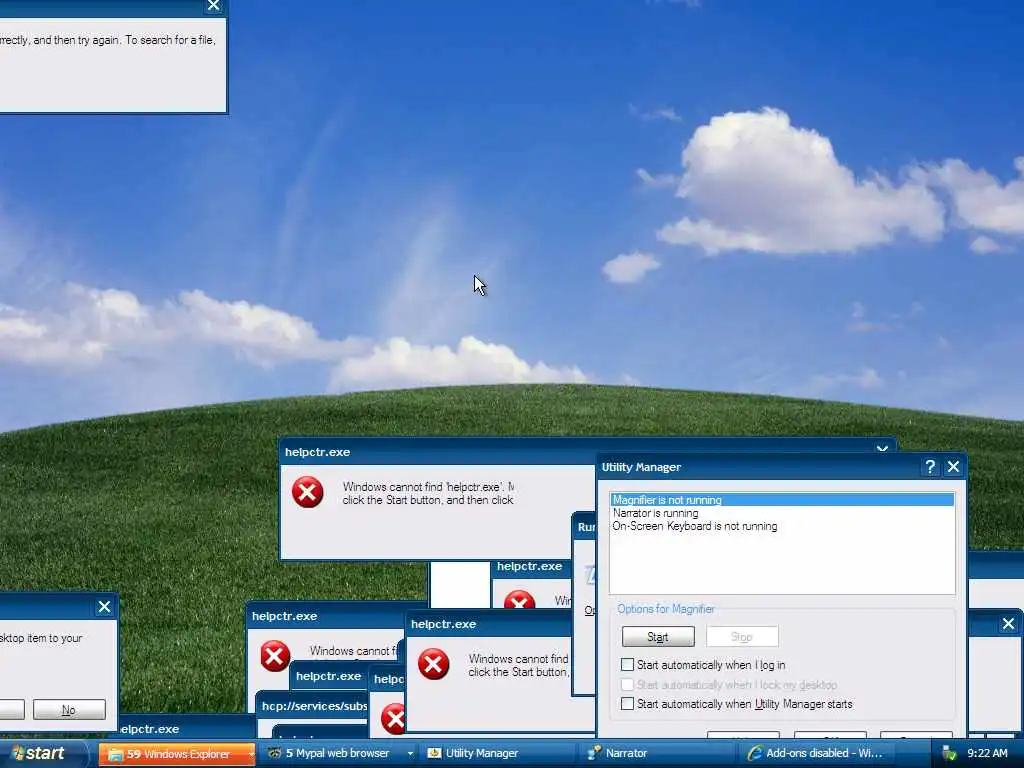1024x768 pixels.
Task: Expand the Windows Explorer group dropdown arrow
Action: (251, 754)
